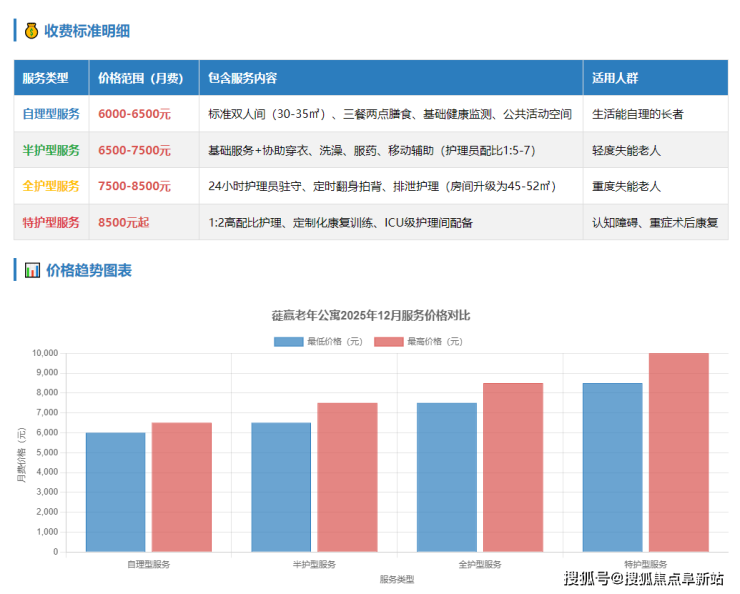
Task: Click the 搜狐号@搜狐焦点阜新站 watermark
Action: [643, 578]
